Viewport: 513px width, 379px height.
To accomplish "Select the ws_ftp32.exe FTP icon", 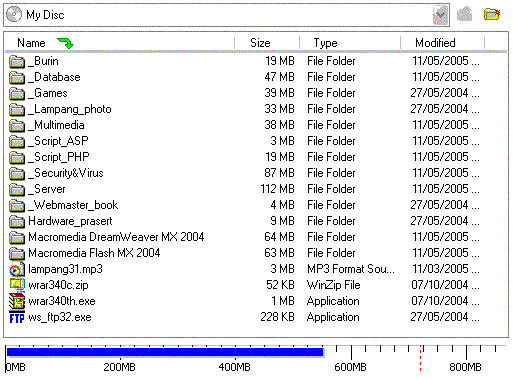I will pos(17,318).
